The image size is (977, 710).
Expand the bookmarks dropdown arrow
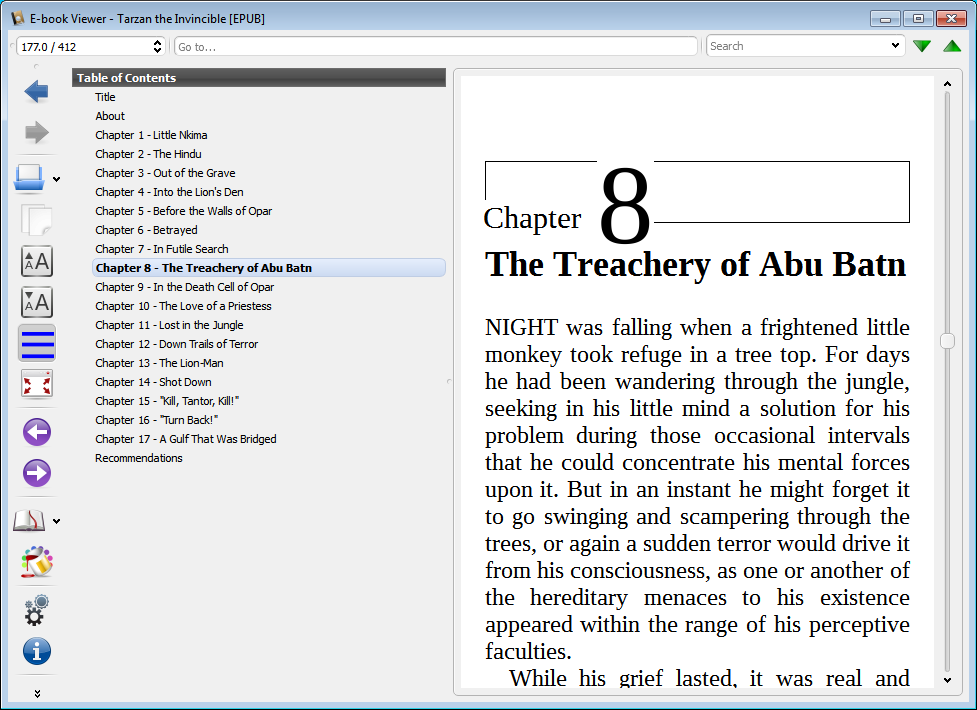[57, 521]
